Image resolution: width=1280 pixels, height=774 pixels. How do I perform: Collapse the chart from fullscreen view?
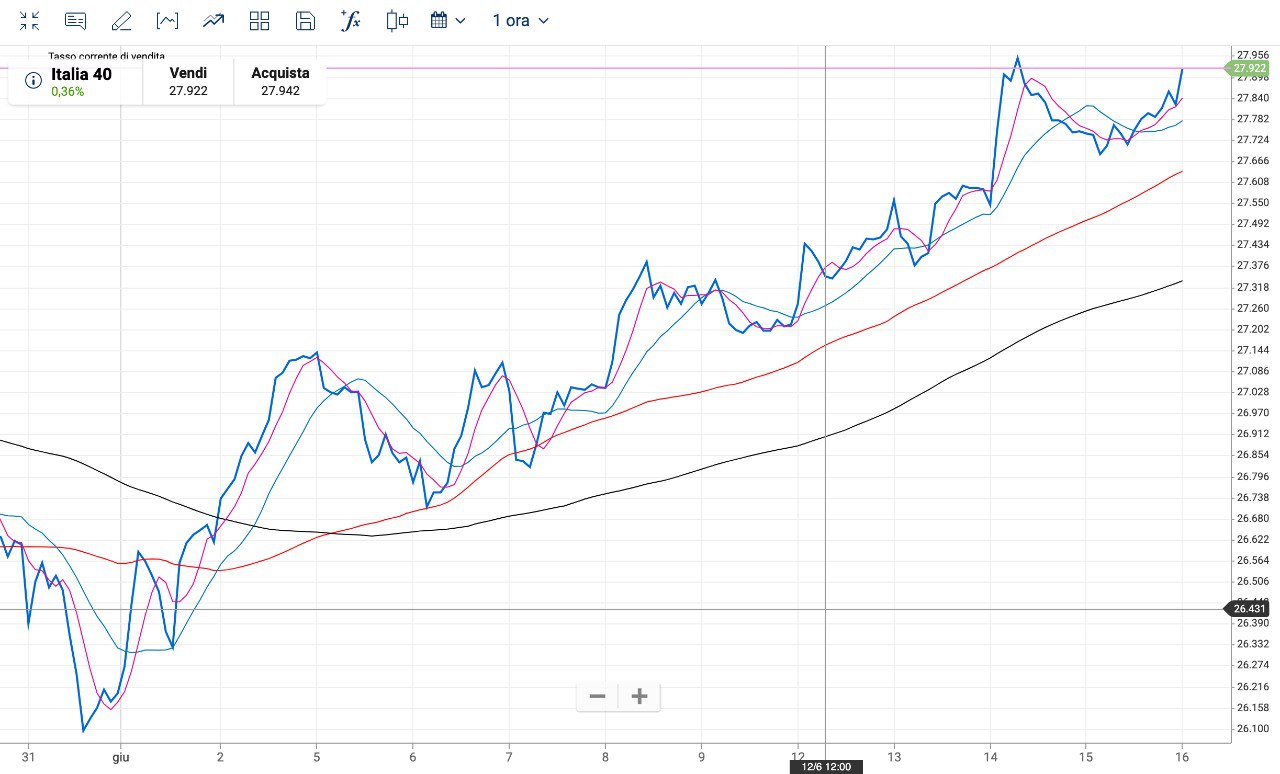[30, 20]
